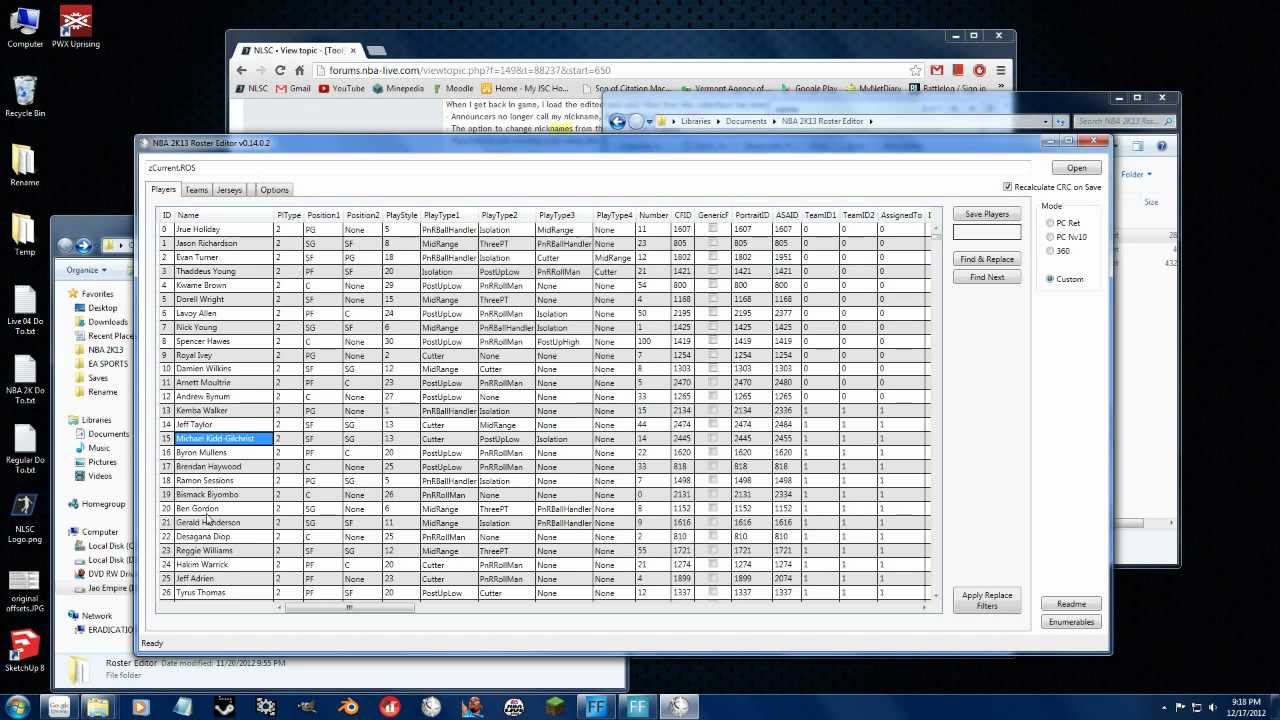Select original offsets.JPG desktop file
The image size is (1280, 720).
[x=24, y=590]
